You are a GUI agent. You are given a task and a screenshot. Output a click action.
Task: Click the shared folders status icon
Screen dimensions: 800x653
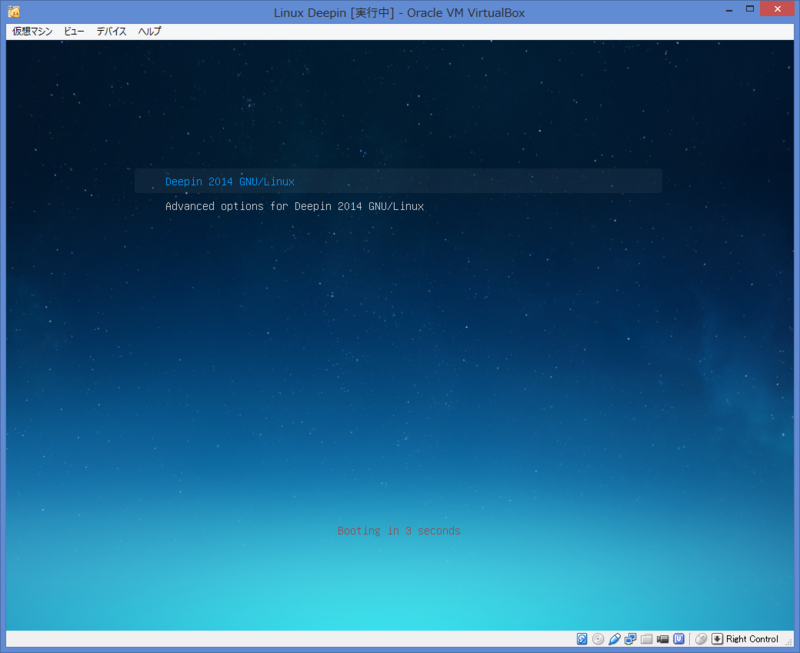point(646,639)
